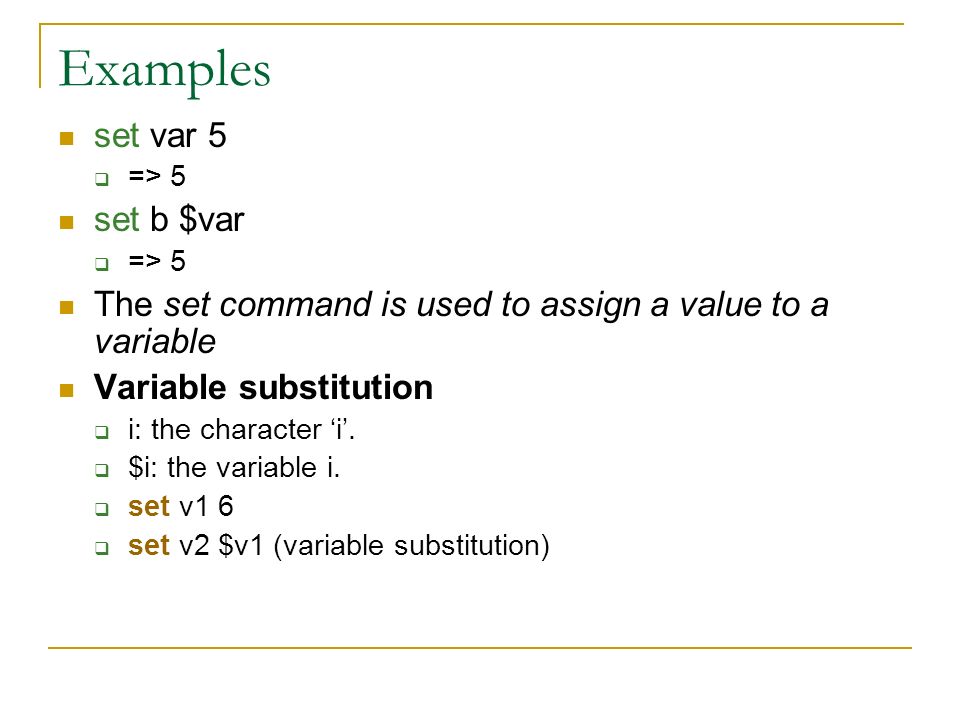
Task: Click the italic word 'variable' on wrapped line
Action: coord(155,341)
